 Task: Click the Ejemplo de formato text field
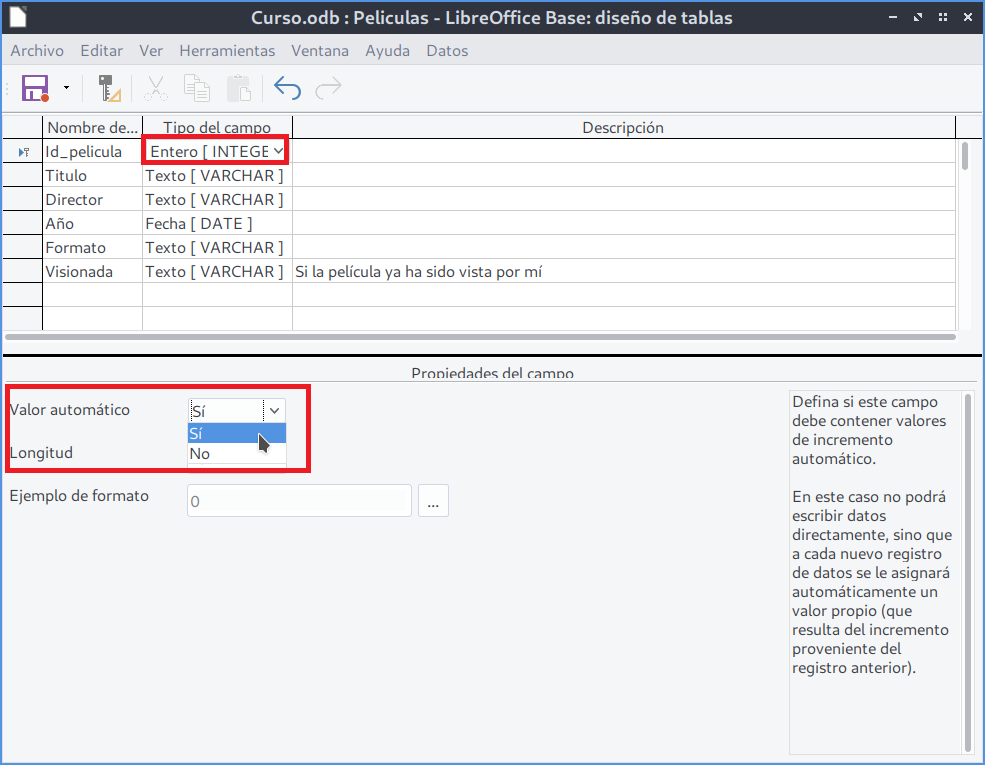click(299, 501)
